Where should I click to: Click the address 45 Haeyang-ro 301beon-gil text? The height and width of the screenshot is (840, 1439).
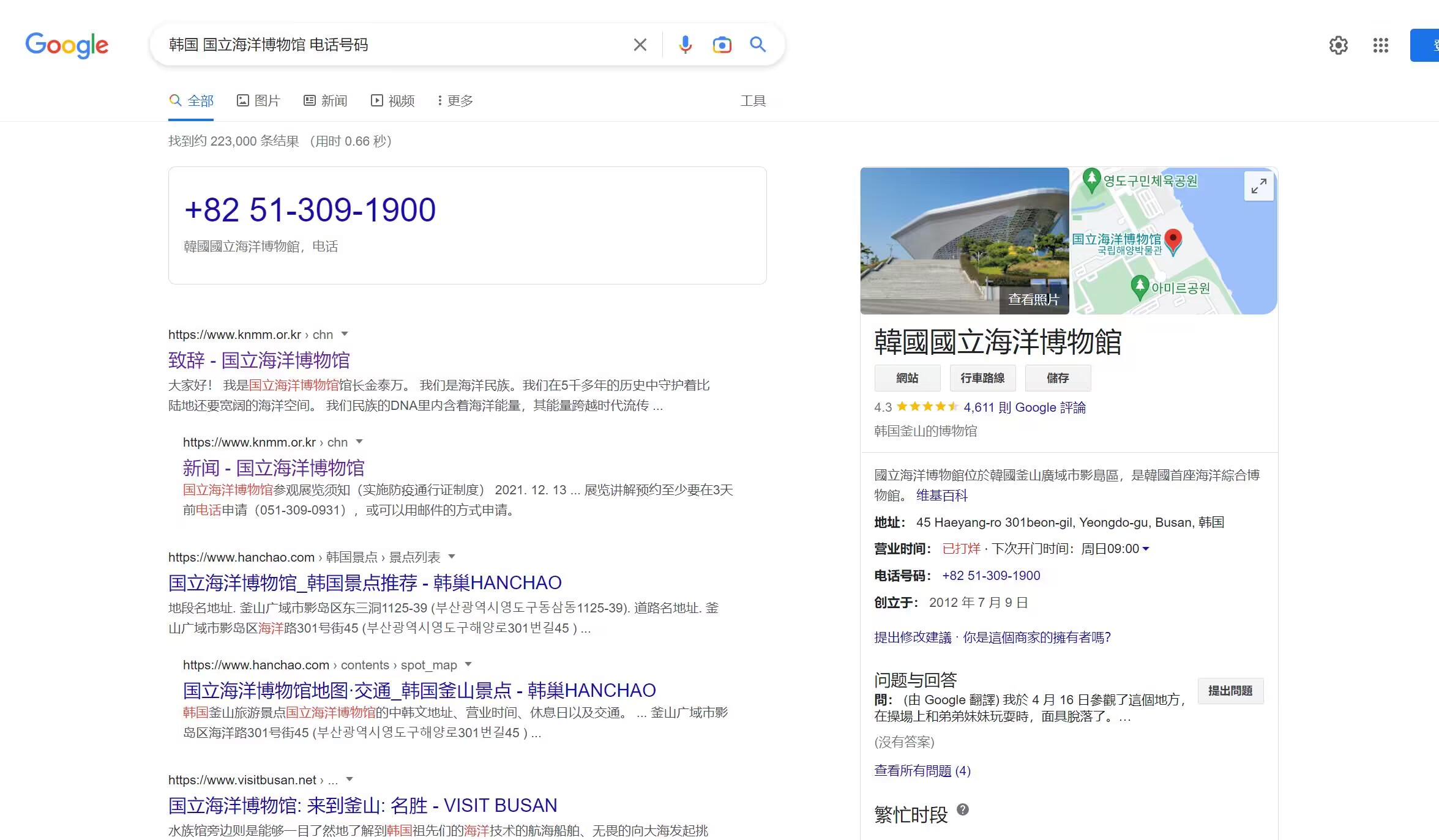click(1070, 522)
